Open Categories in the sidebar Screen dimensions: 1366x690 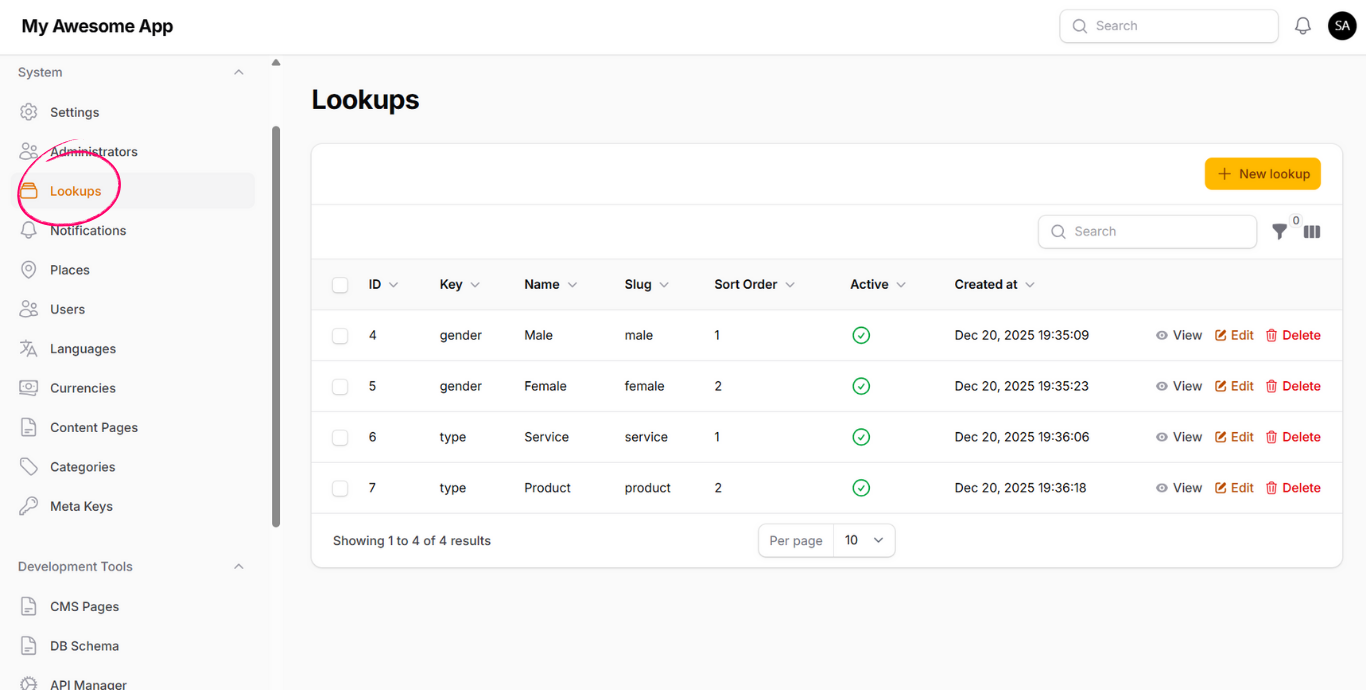(82, 467)
